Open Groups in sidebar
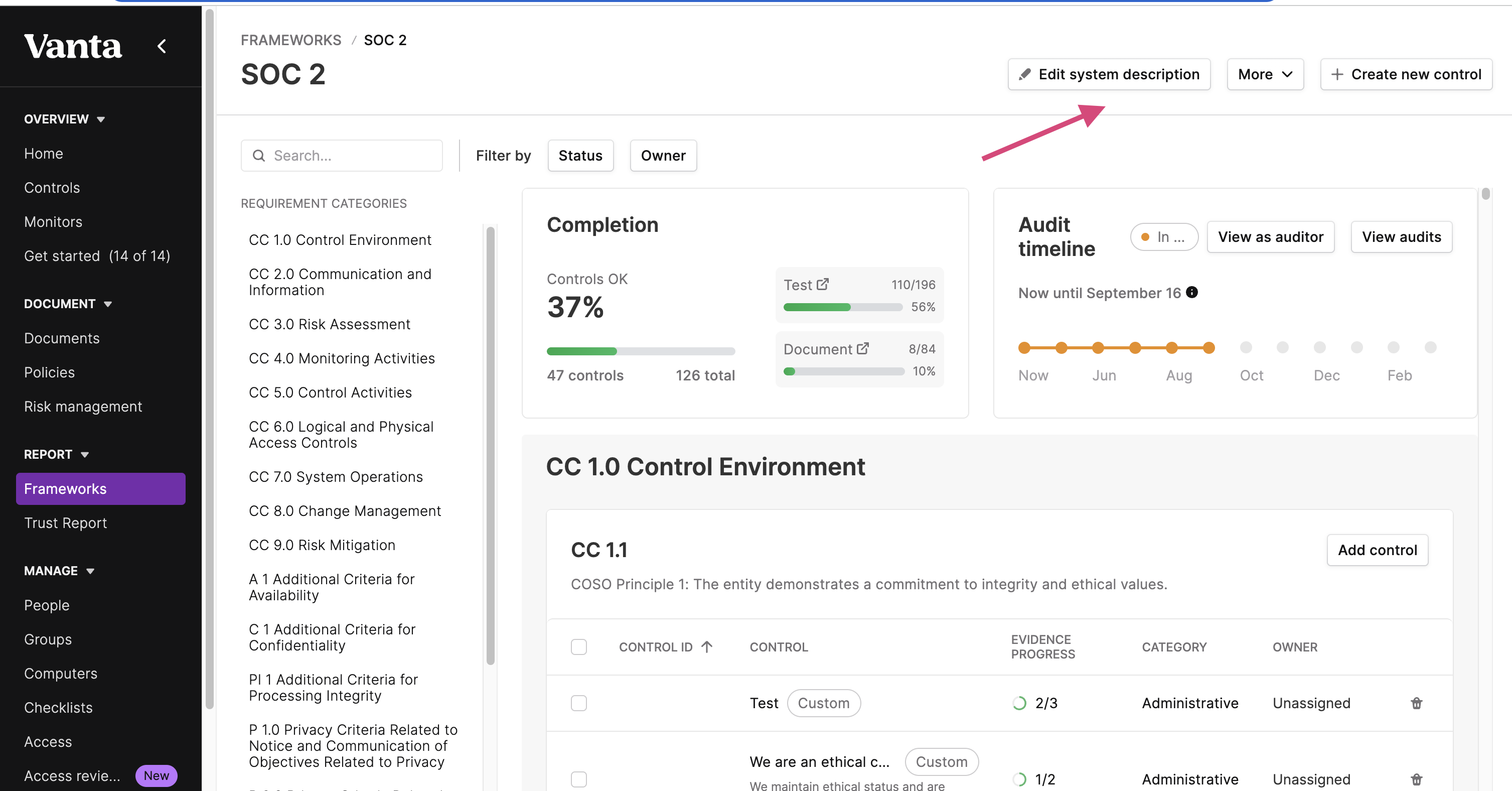Screen dimensions: 1512x791 (x=48, y=639)
